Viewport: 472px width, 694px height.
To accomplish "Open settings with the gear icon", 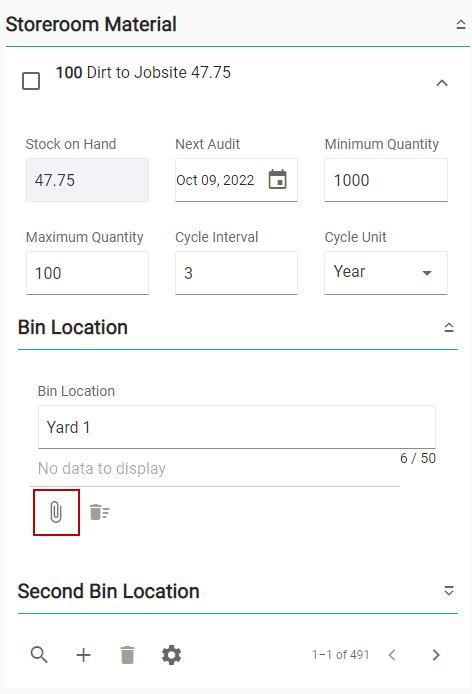I will pos(171,655).
